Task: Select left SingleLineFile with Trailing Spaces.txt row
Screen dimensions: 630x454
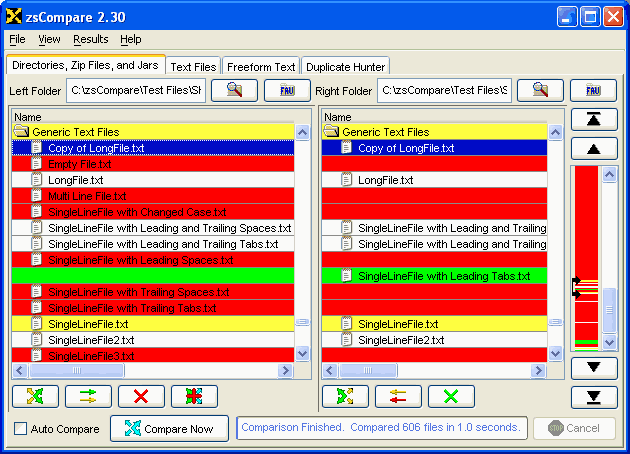Action: [x=153, y=292]
